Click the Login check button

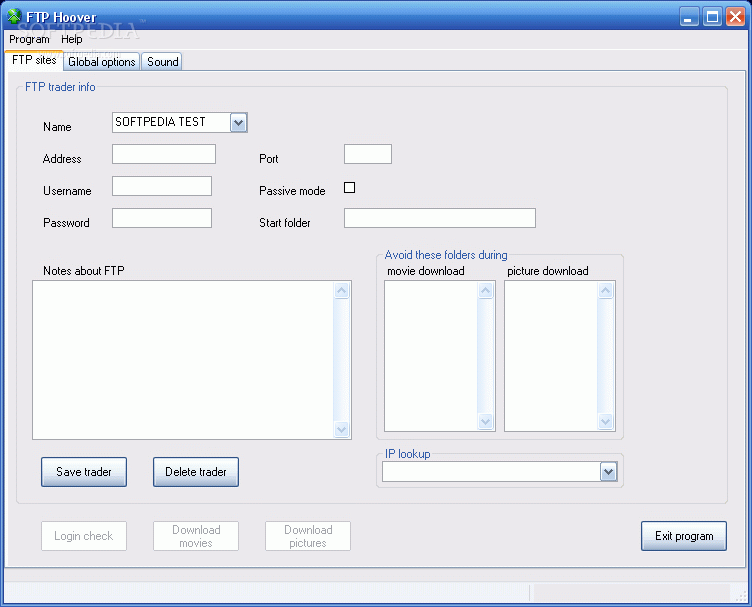click(x=84, y=536)
